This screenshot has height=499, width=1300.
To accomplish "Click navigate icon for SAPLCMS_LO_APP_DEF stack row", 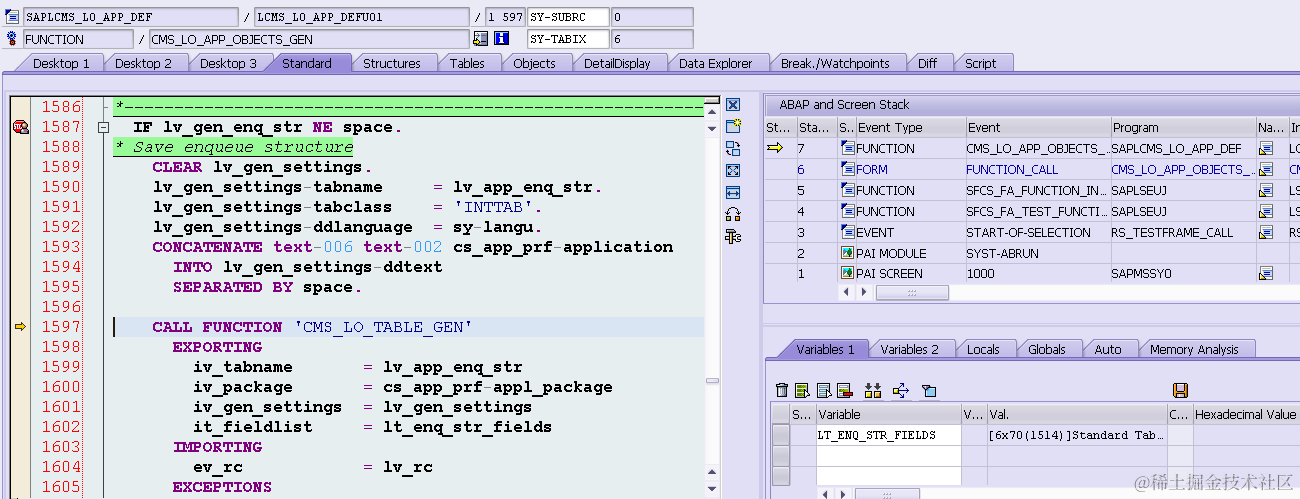I will pyautogui.click(x=1266, y=149).
